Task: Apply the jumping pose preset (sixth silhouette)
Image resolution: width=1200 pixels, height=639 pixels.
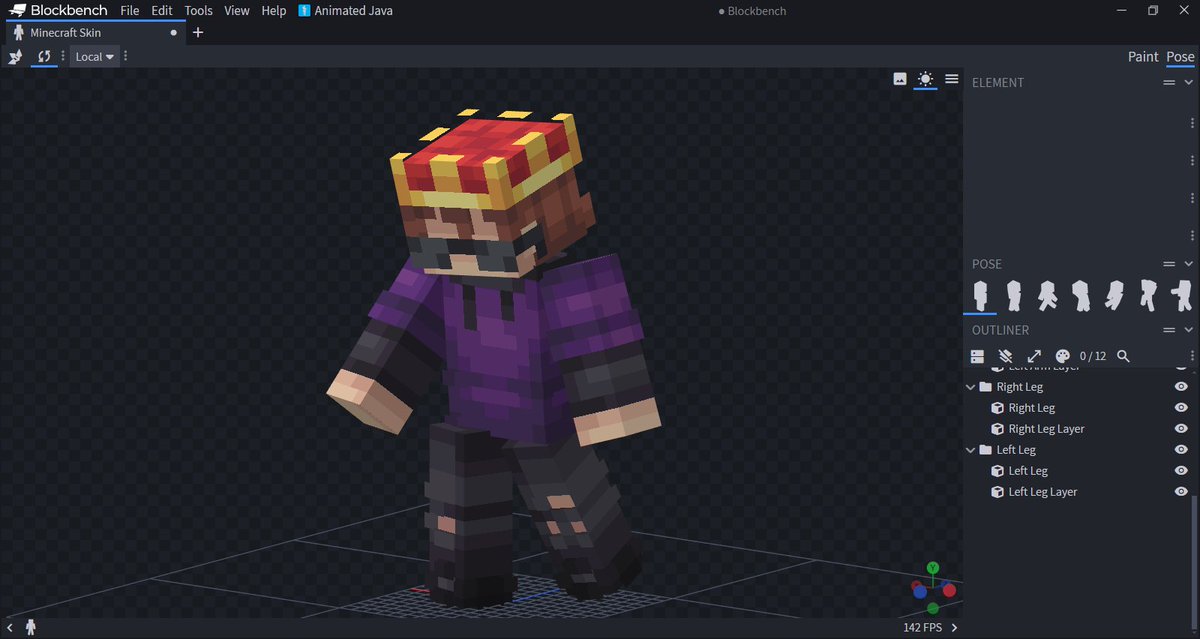Action: 1148,294
